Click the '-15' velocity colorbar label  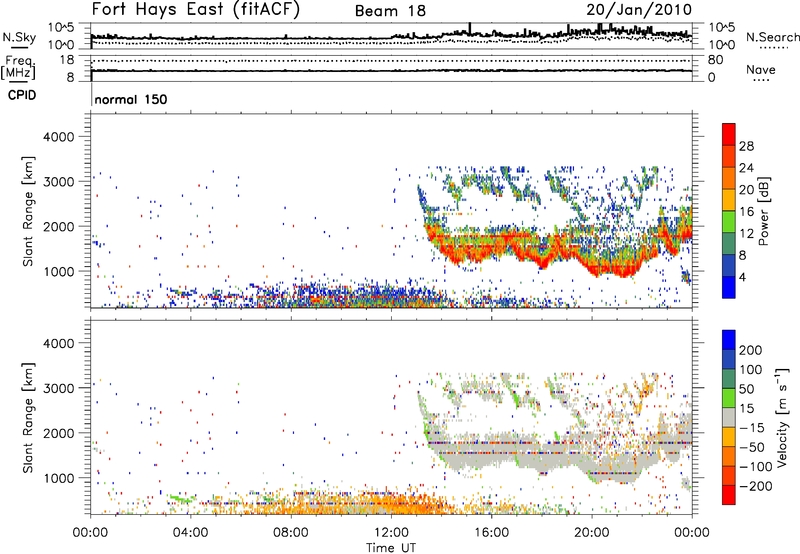(x=752, y=427)
